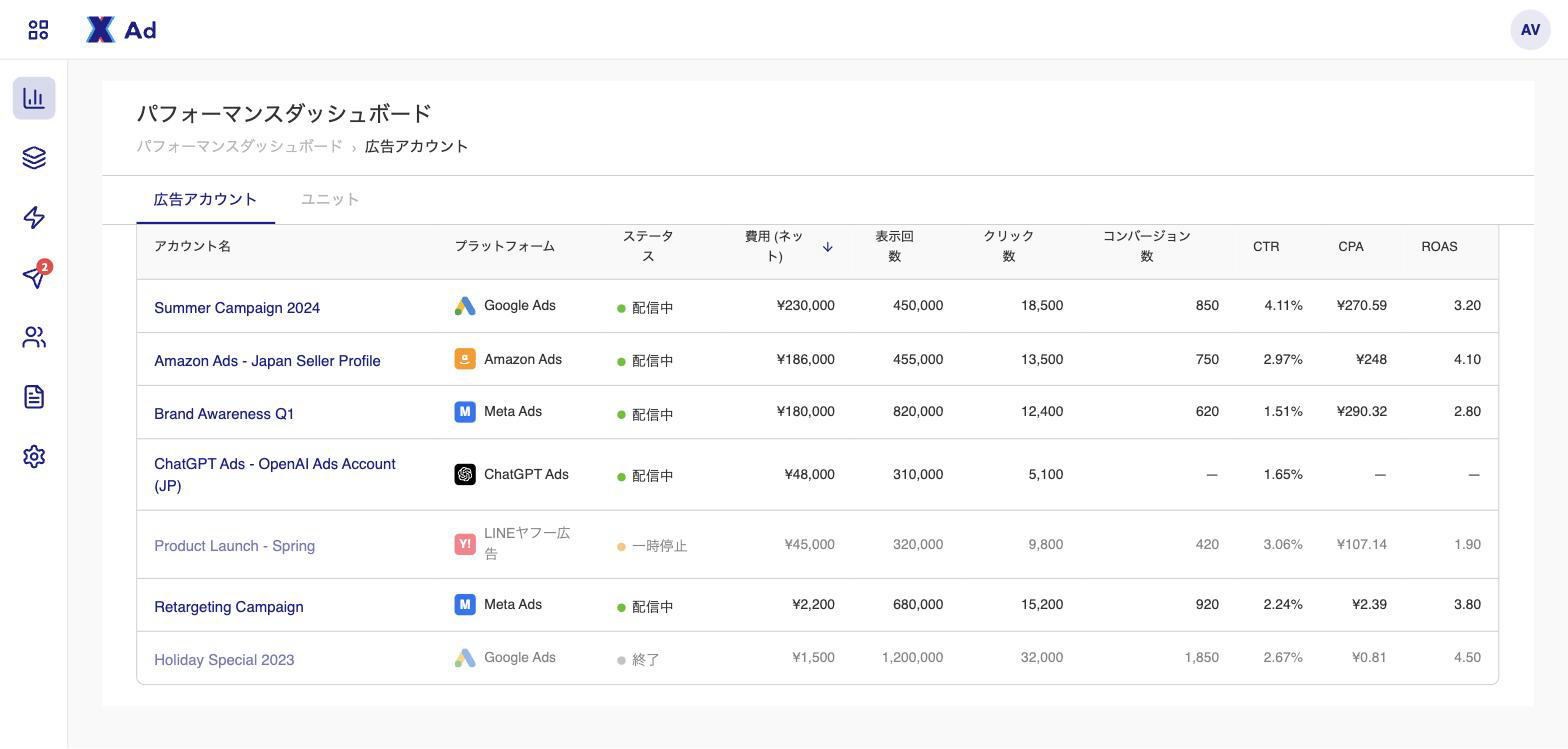Click Google Ads icon in Summer Campaign row
Viewport: 1568px width, 749px height.
(x=465, y=306)
